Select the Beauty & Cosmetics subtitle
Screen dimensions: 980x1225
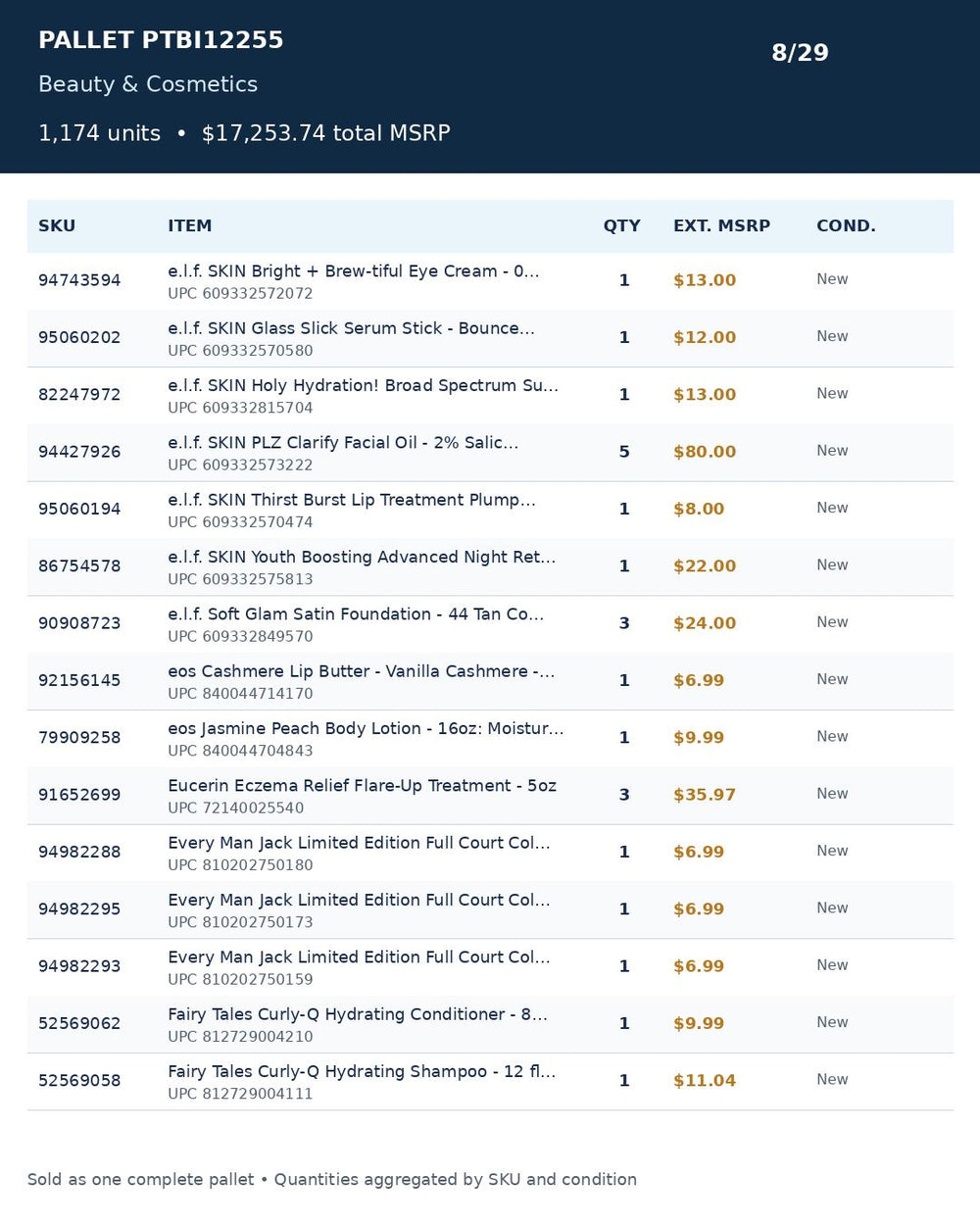(x=148, y=84)
